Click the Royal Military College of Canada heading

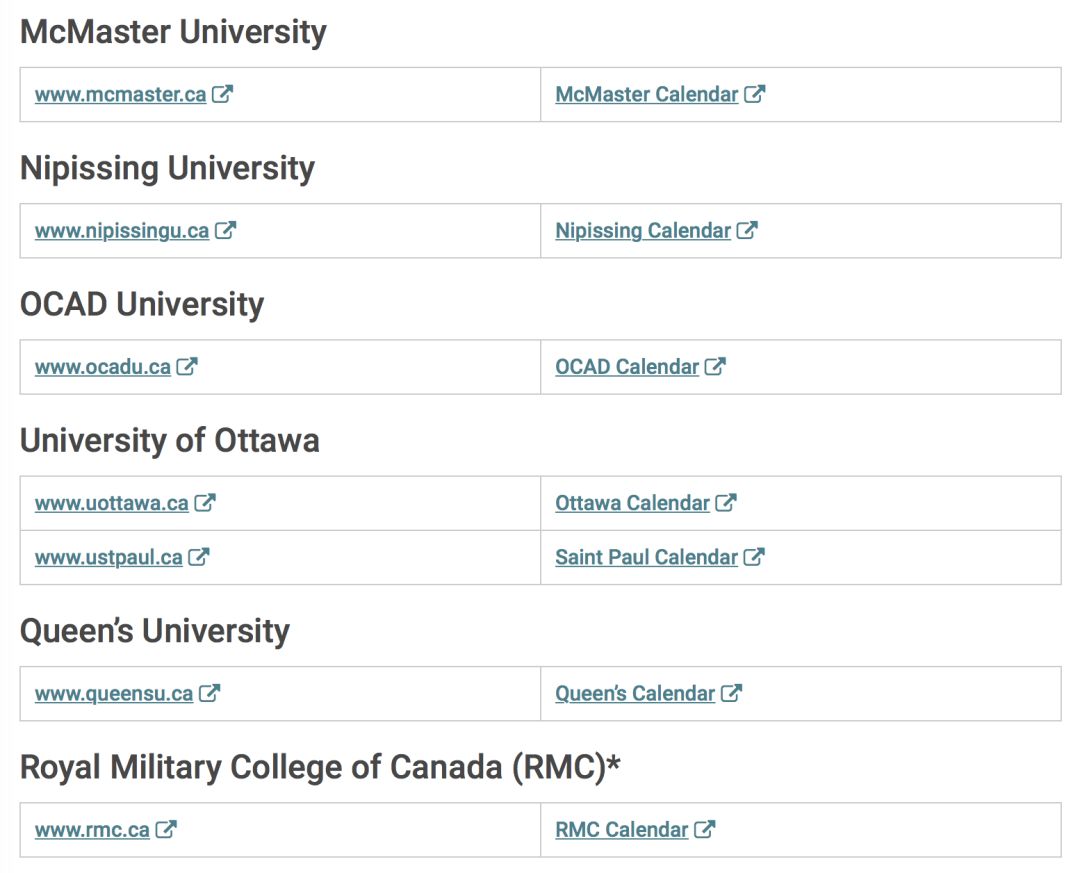(320, 768)
